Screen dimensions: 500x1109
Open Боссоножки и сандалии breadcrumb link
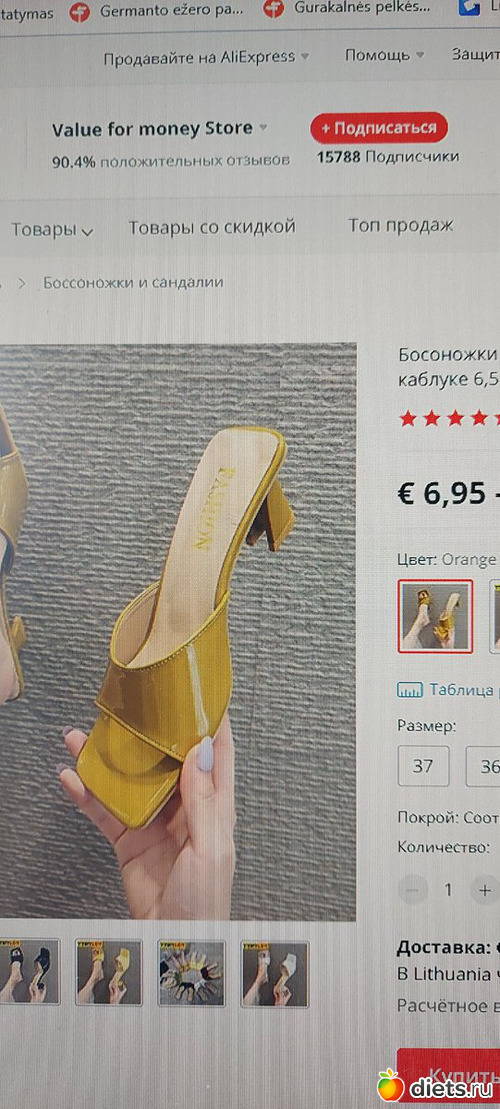click(134, 282)
